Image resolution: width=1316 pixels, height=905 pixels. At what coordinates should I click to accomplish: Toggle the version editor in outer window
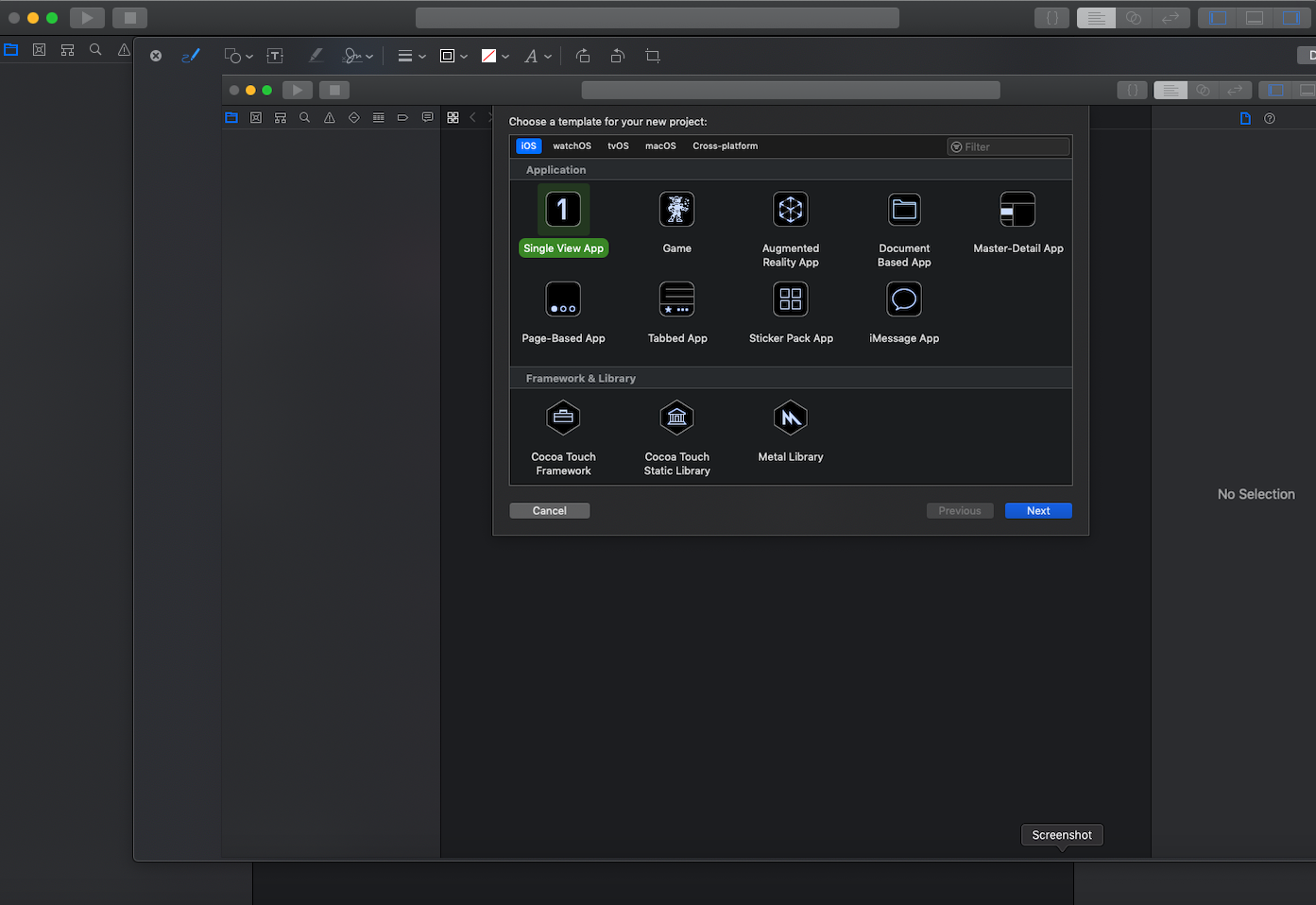1171,18
